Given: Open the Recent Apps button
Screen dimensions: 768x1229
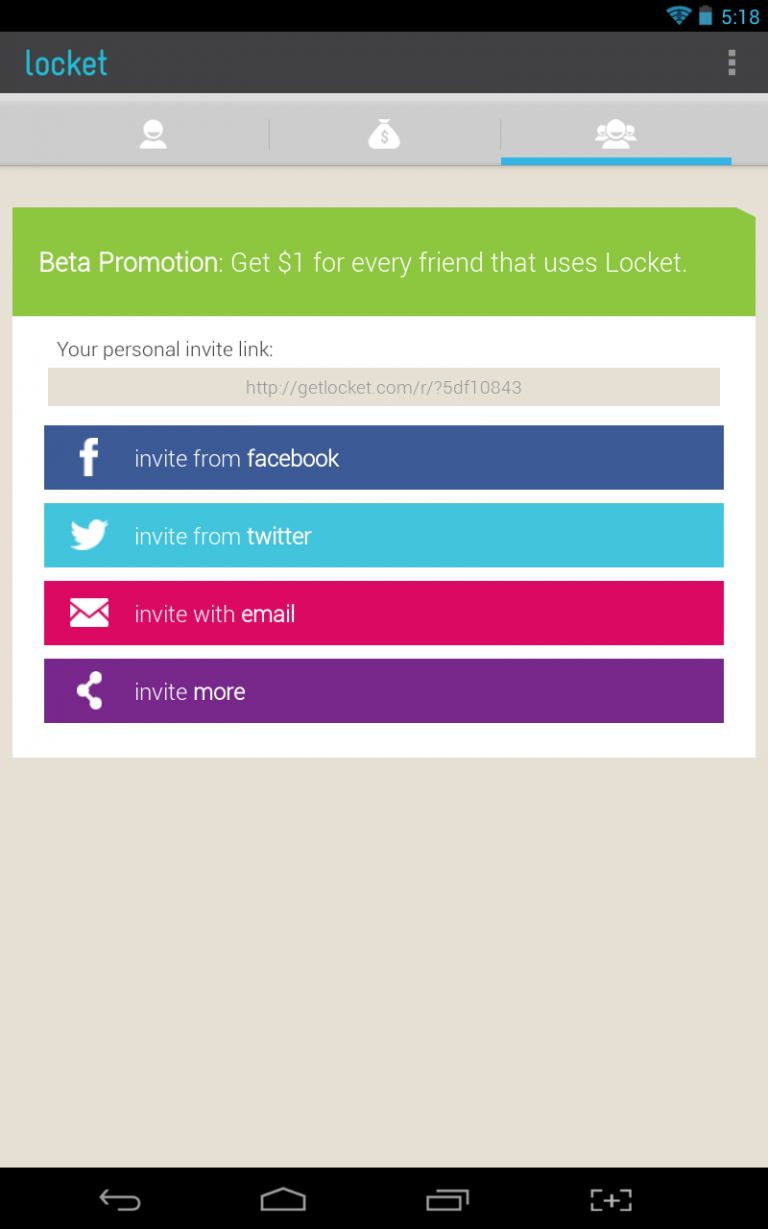Looking at the screenshot, I should tap(447, 1198).
